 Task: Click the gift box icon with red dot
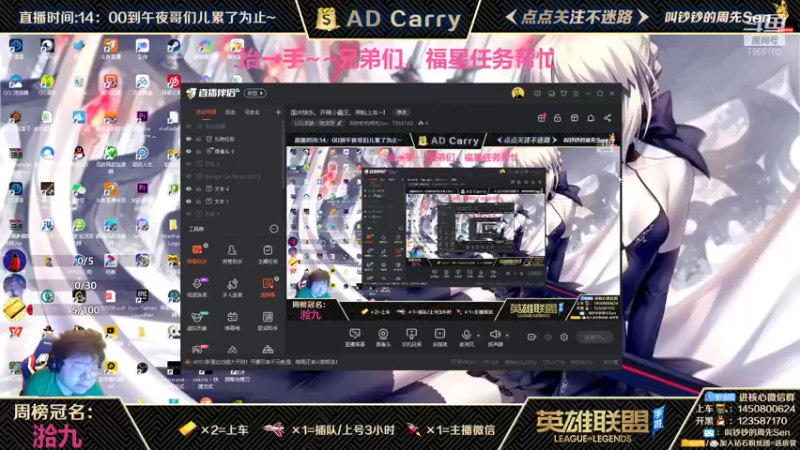(541, 118)
